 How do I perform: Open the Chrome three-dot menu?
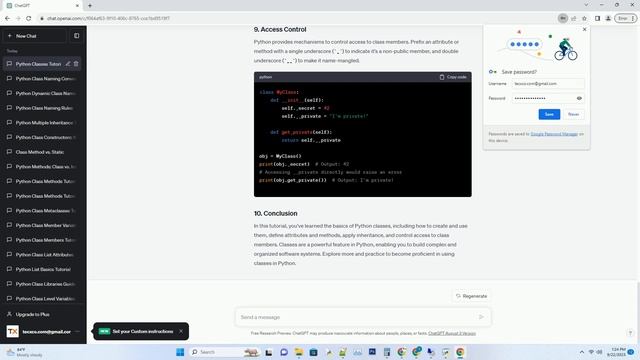pos(633,18)
